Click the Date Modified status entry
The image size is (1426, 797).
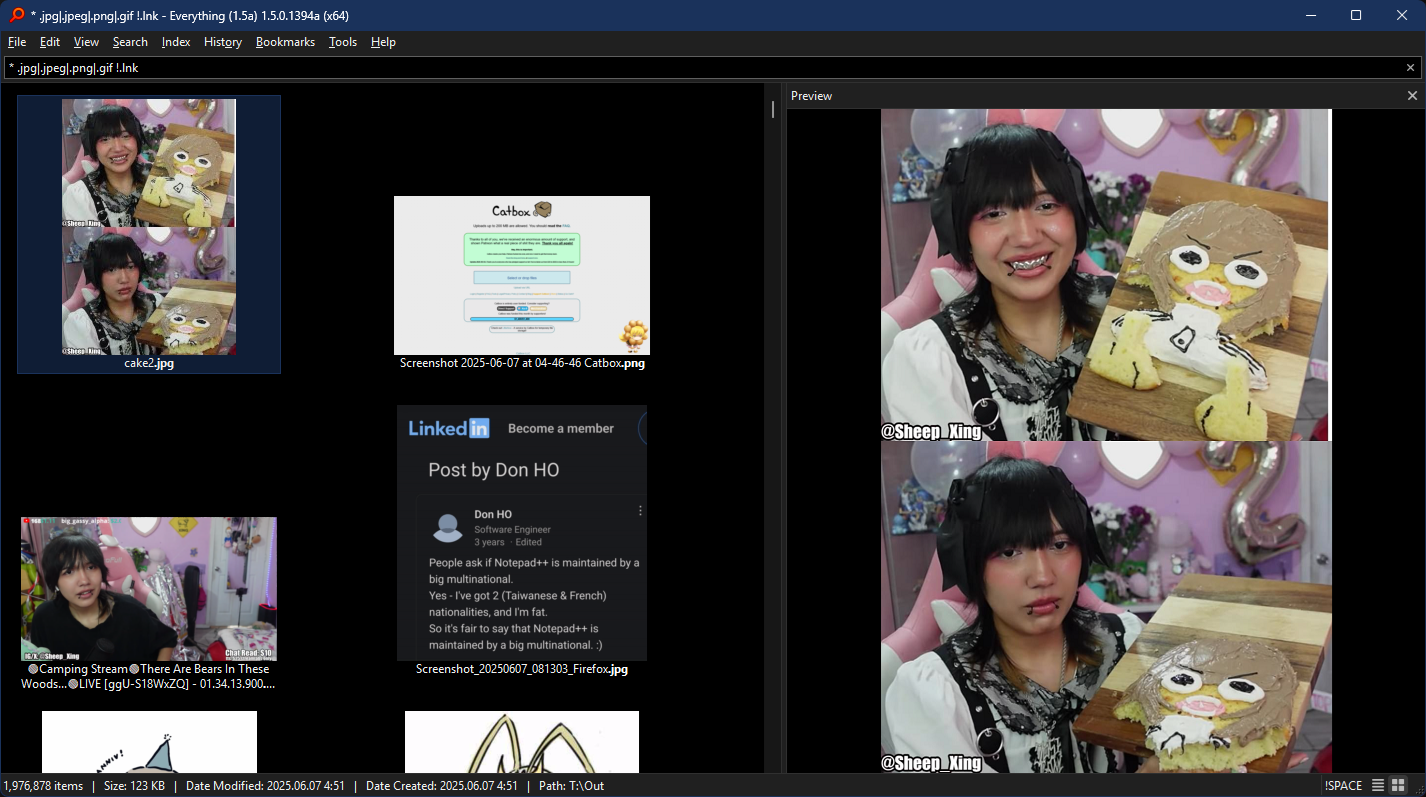click(265, 786)
